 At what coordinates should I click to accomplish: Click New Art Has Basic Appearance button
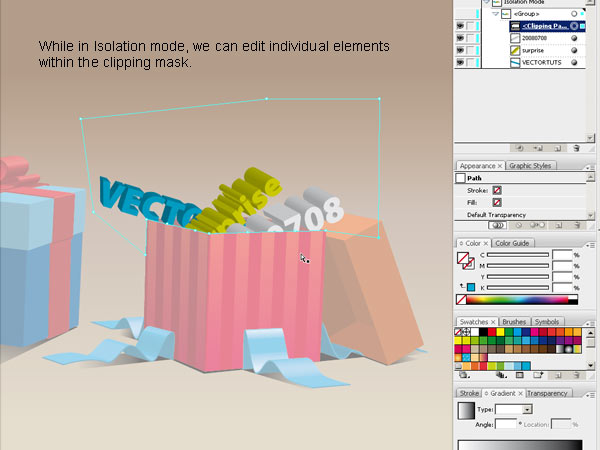coord(497,225)
